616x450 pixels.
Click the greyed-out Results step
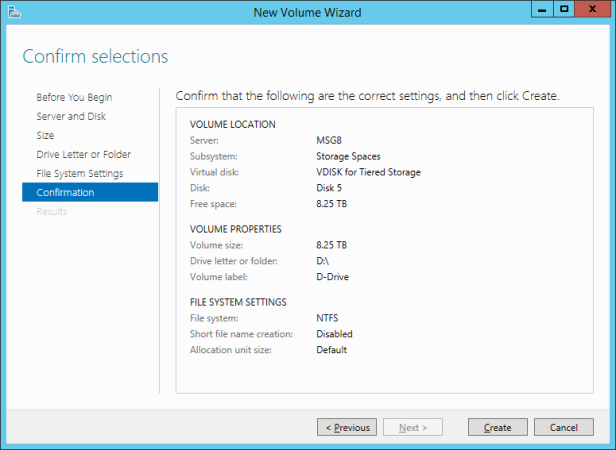[52, 211]
